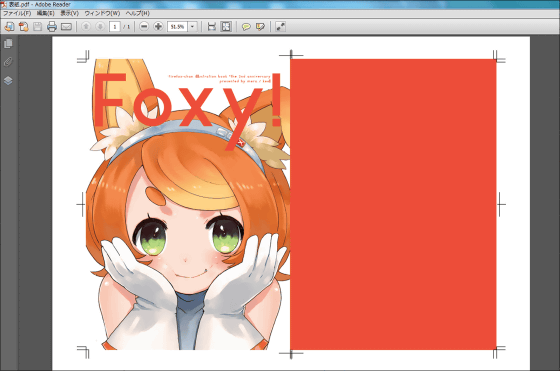The height and width of the screenshot is (371, 560).
Task: Open the ファイル(F) menu
Action: [x=17, y=13]
